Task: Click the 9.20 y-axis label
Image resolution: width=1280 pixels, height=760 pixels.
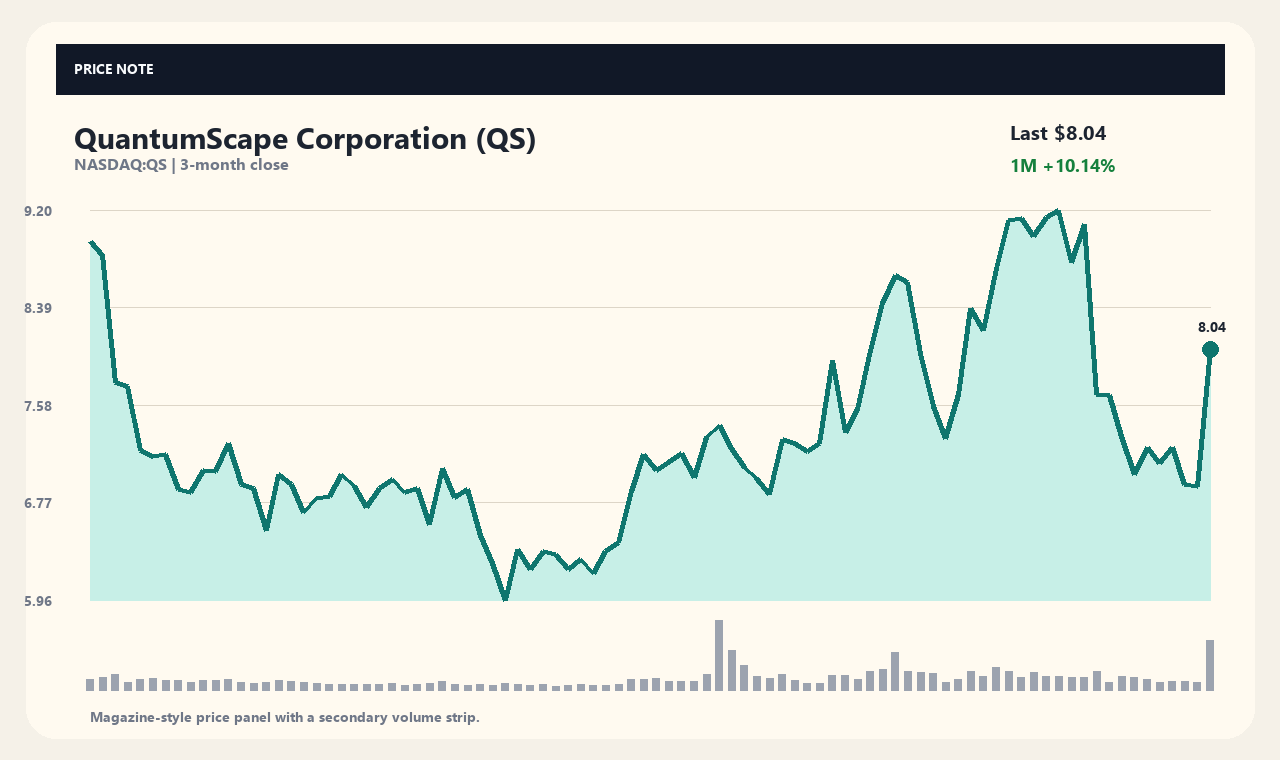Action: pyautogui.click(x=38, y=211)
